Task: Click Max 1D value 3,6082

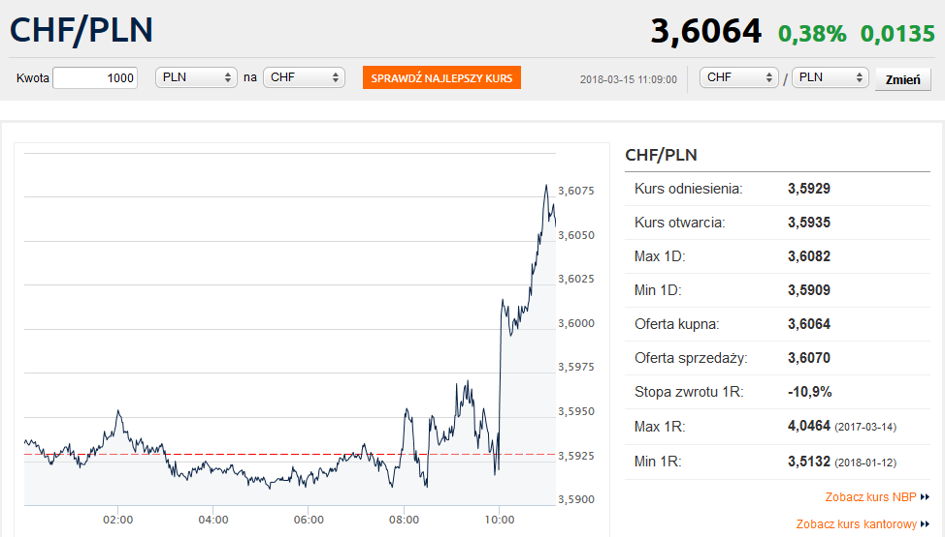Action: tap(809, 256)
